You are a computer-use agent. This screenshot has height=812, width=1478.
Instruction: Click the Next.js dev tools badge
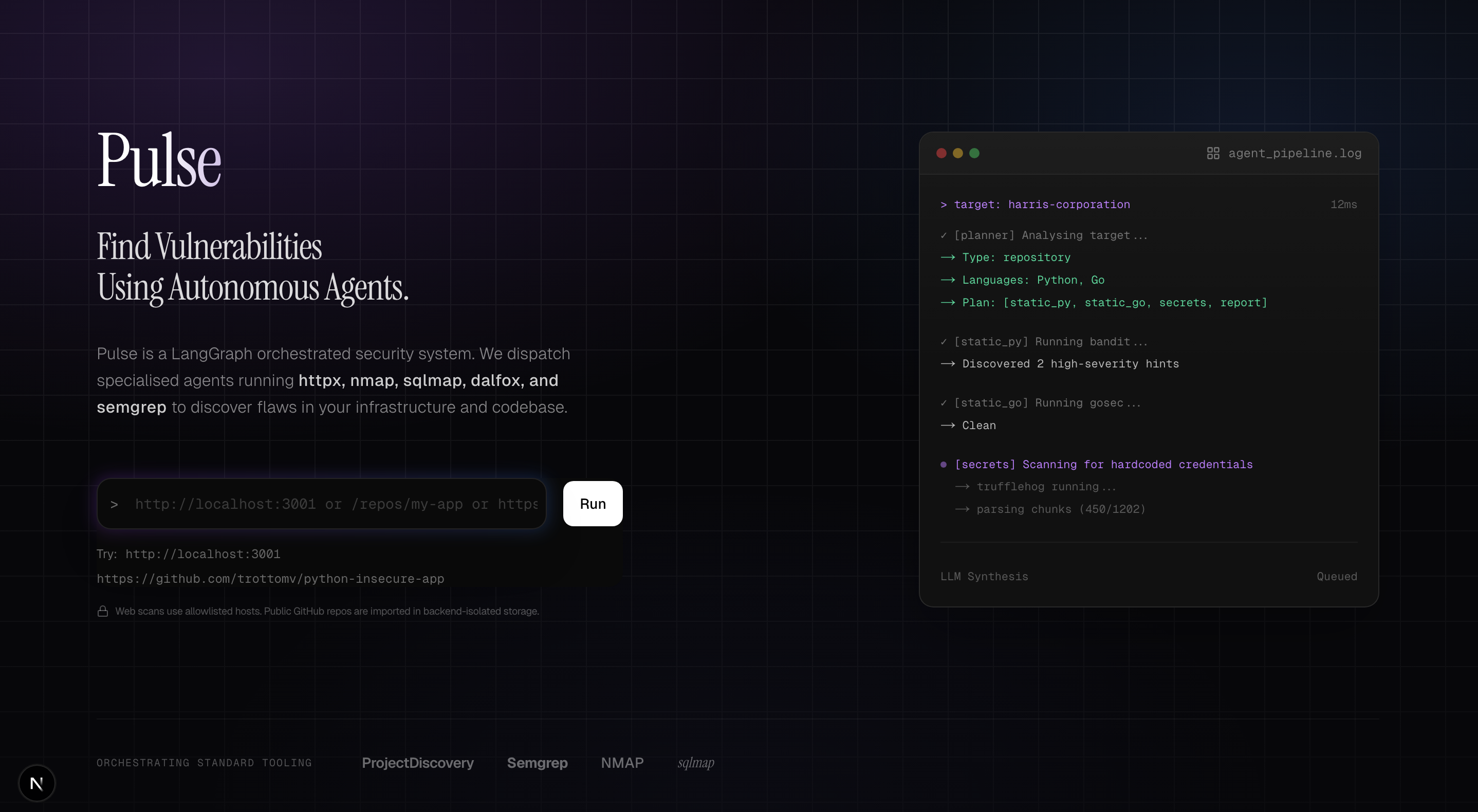click(36, 783)
